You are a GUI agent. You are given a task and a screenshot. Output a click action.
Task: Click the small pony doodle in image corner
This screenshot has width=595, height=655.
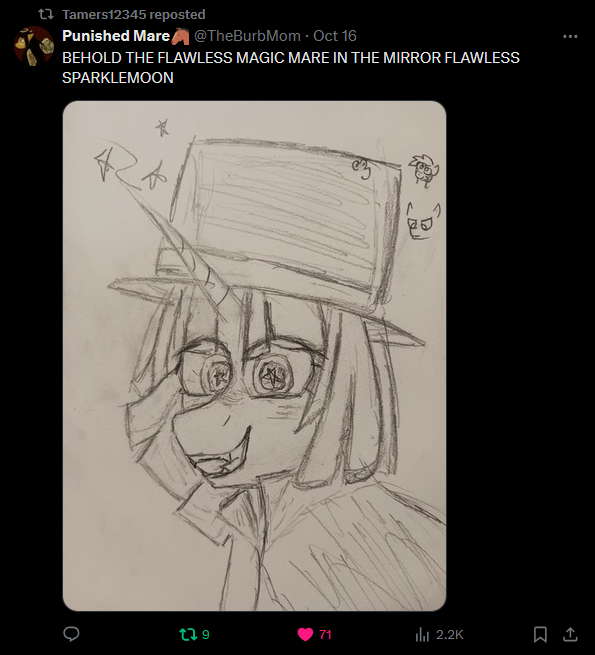click(x=424, y=170)
